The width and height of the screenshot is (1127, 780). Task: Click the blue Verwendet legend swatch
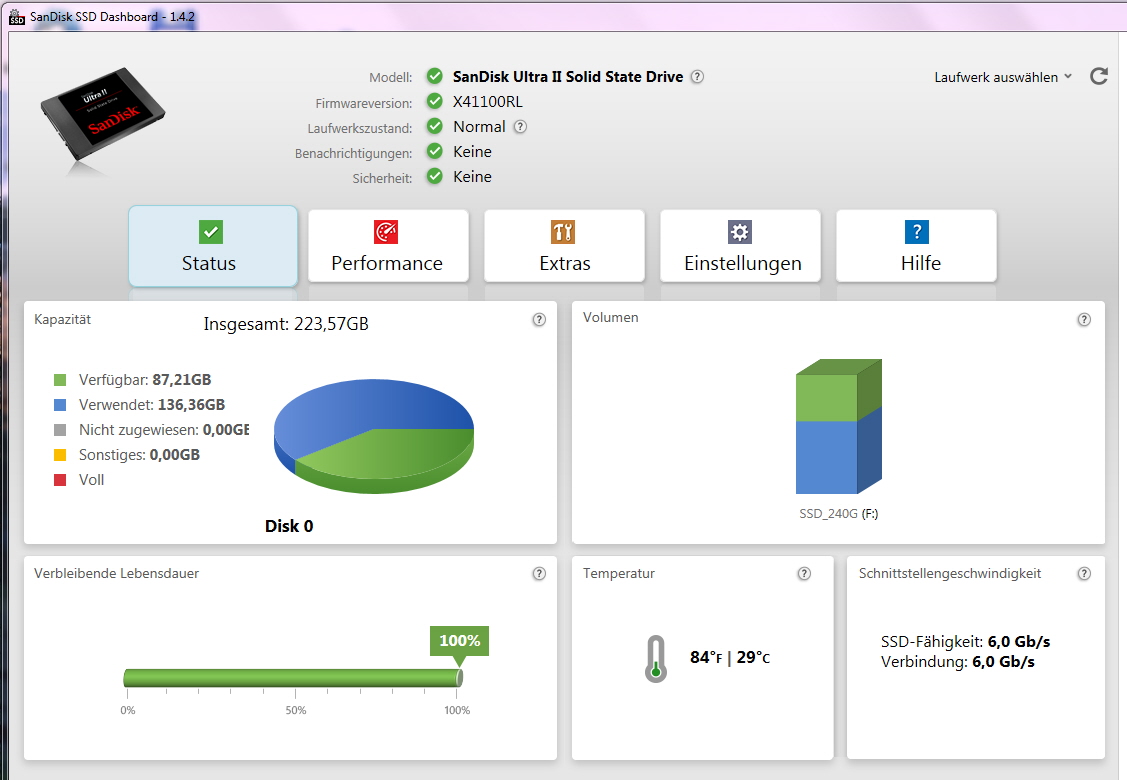point(60,405)
